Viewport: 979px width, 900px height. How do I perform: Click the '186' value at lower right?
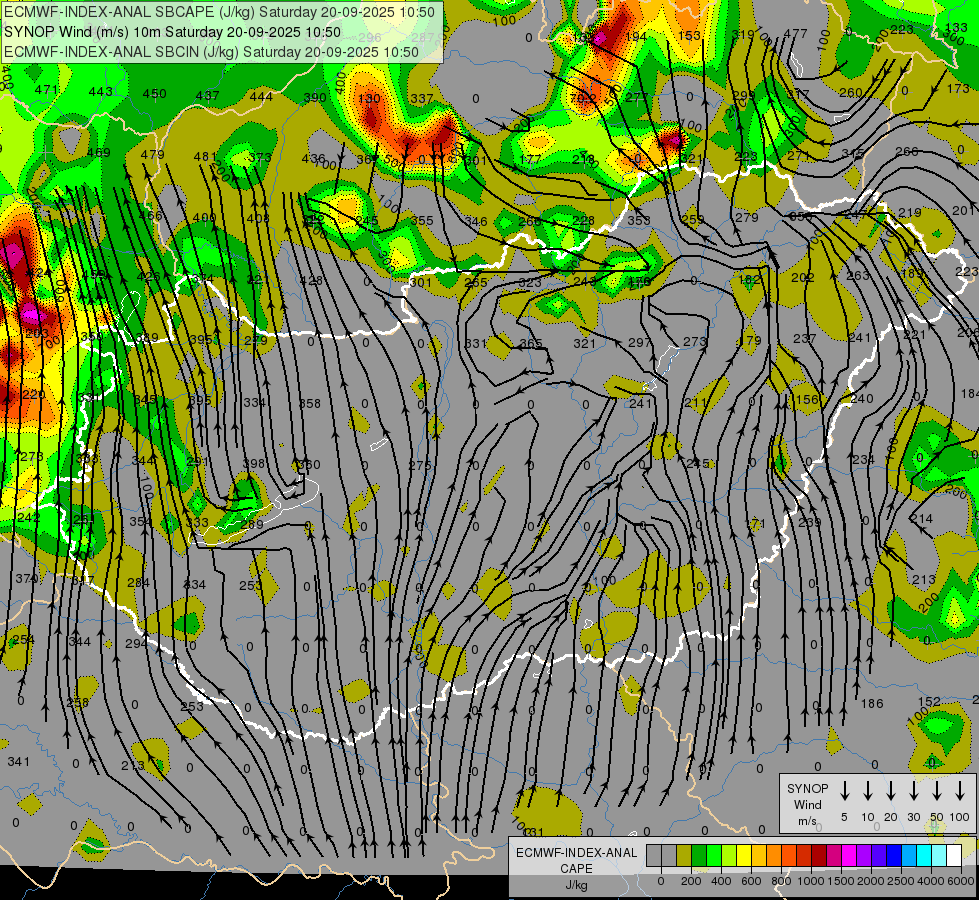click(x=872, y=704)
